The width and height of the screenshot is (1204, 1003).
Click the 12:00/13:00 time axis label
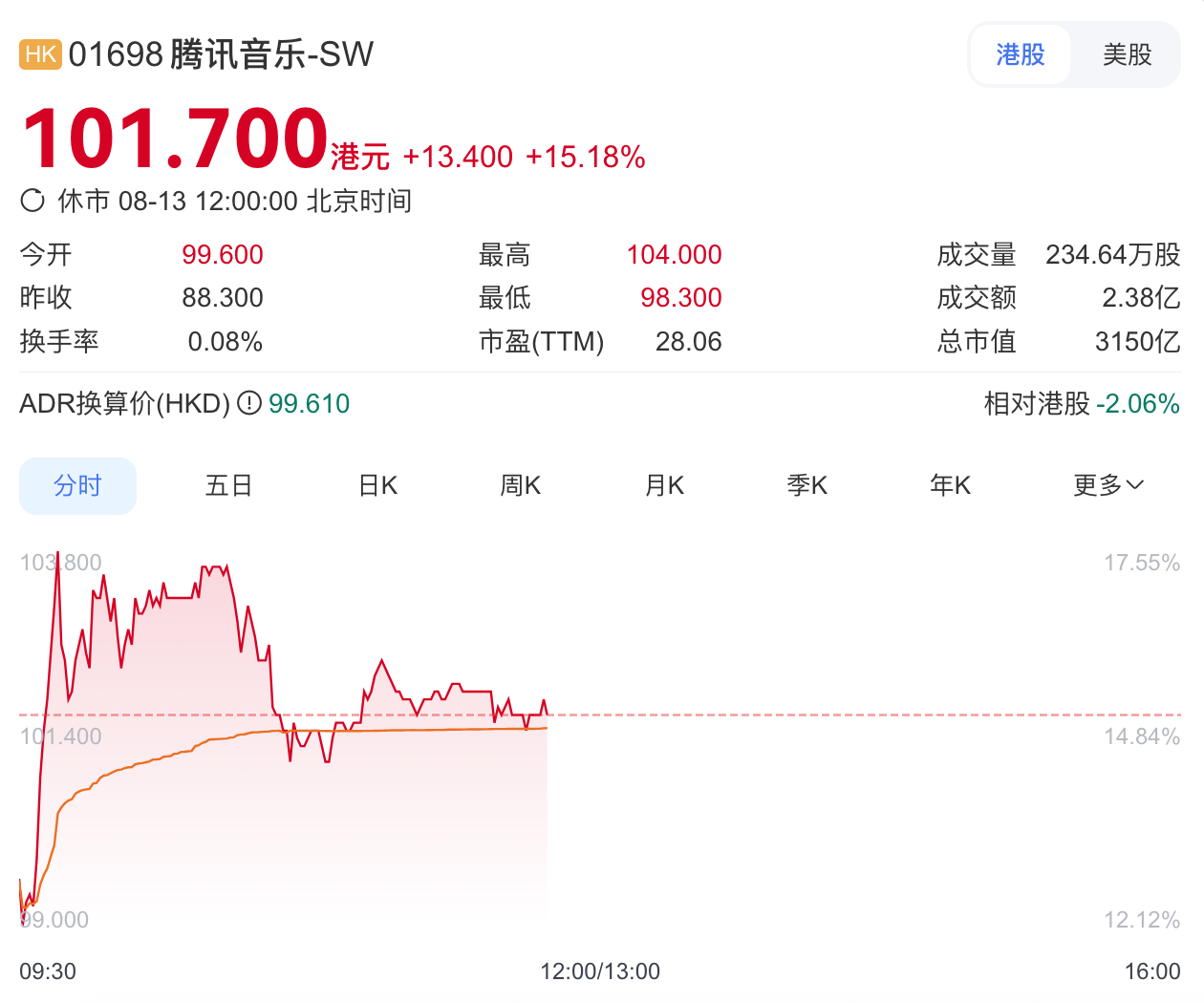(600, 971)
